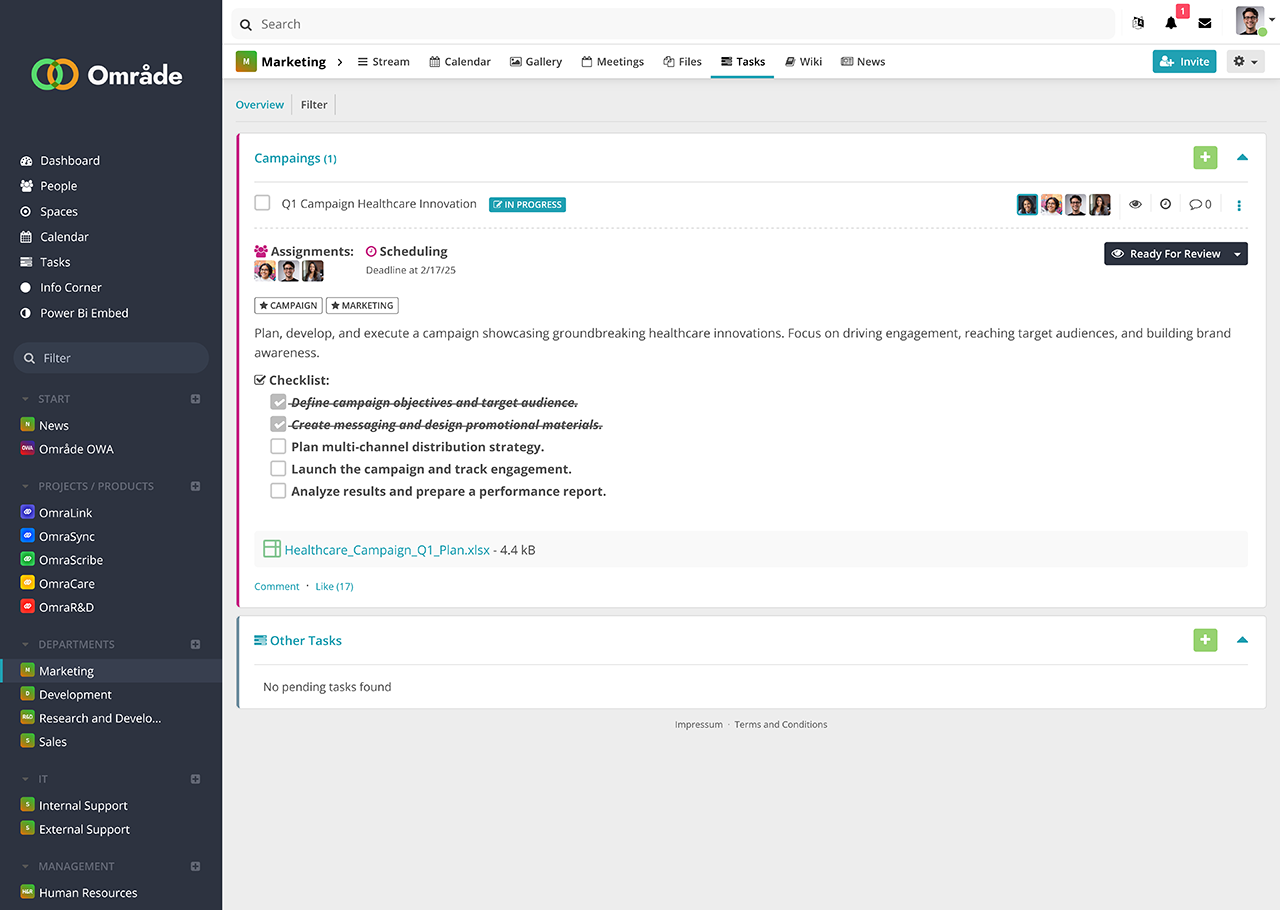Check 'Plan multi-channel distribution strategy' item
The image size is (1280, 910).
278,447
